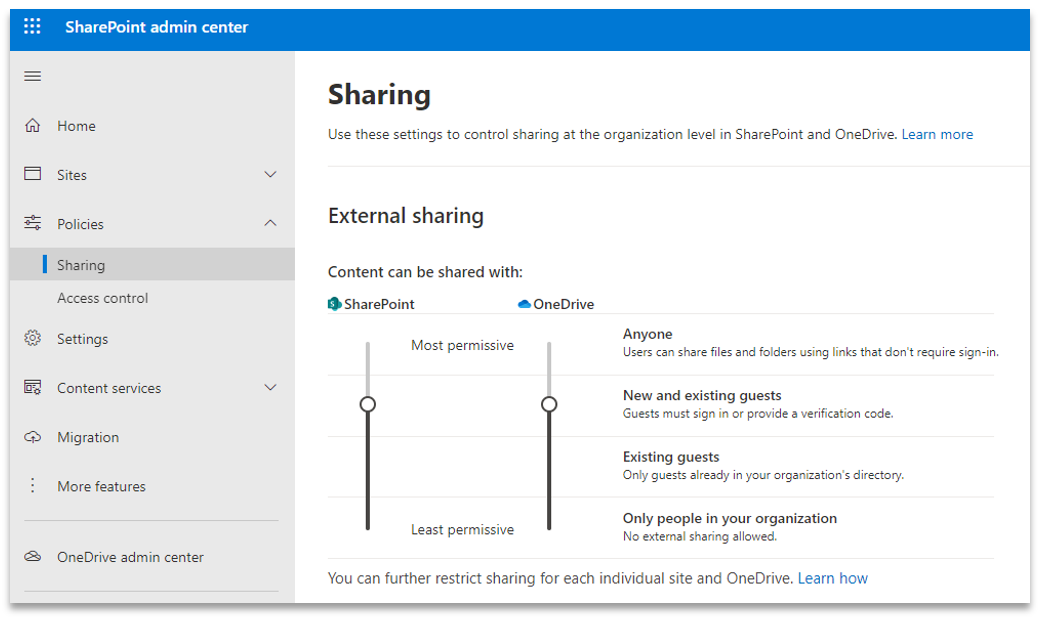Click the OneDrive sharing slider handle
The image size is (1046, 624).
pos(549,404)
